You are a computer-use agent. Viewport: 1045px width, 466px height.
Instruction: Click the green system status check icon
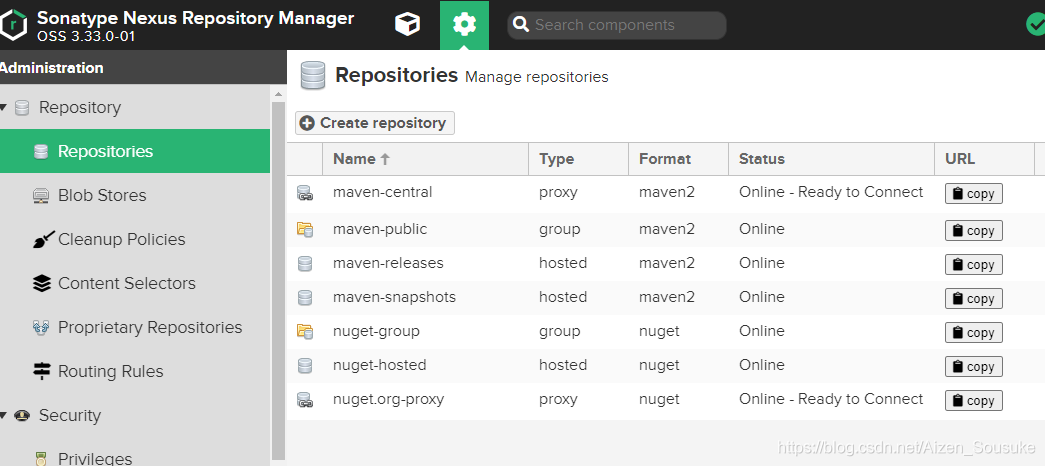[1035, 24]
